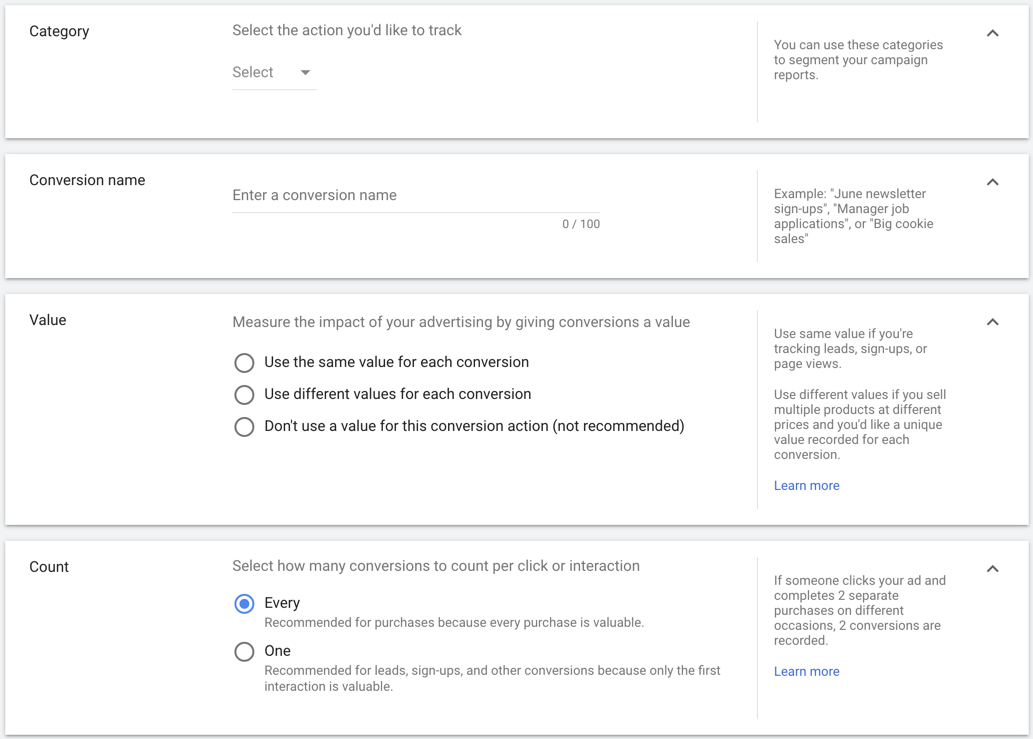Choose 'Use the same value for each conversion'
1033x739 pixels.
tap(244, 362)
